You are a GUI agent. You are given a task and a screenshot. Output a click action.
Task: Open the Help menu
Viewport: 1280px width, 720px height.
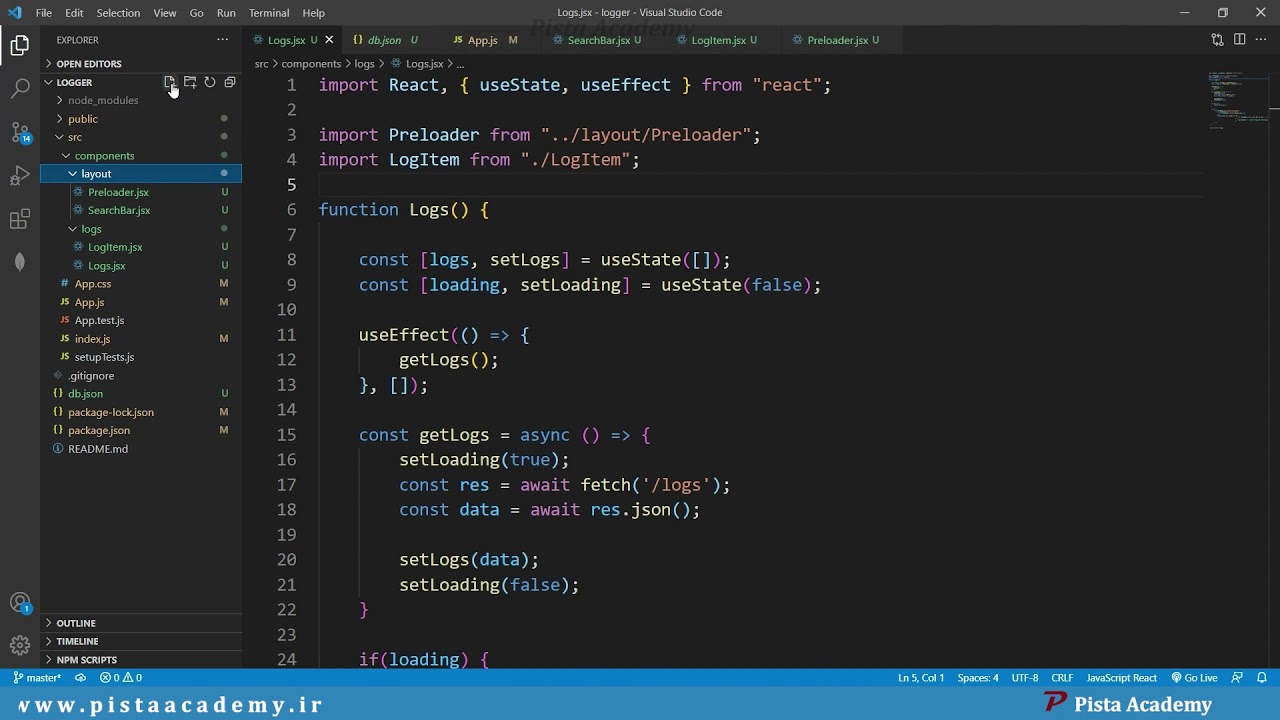314,13
